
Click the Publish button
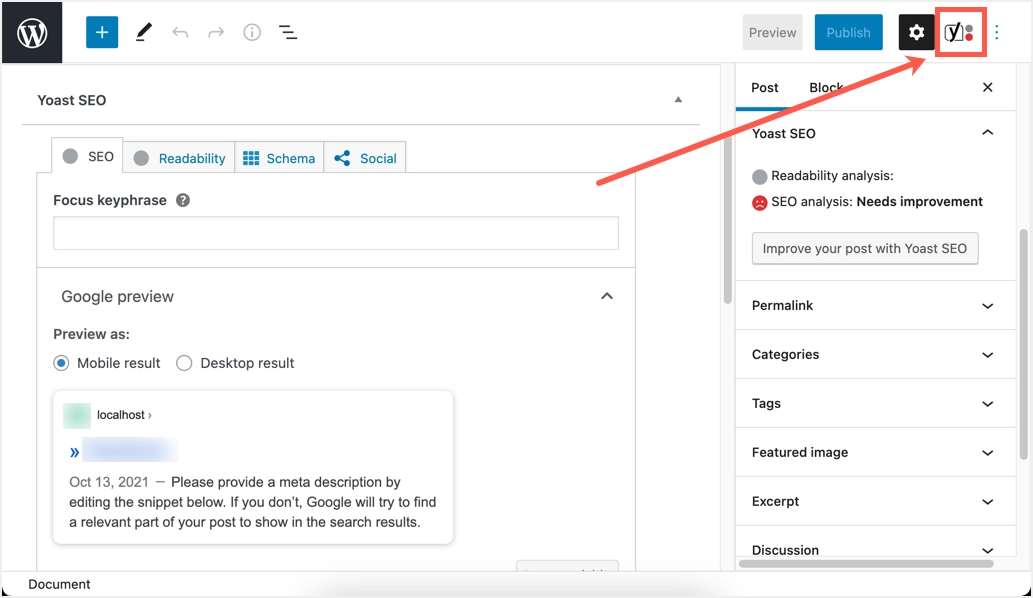click(x=849, y=32)
